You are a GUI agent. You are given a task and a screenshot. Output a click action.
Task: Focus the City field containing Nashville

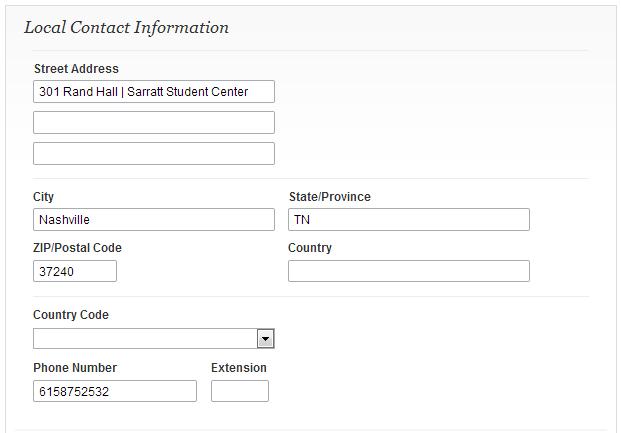(153, 220)
